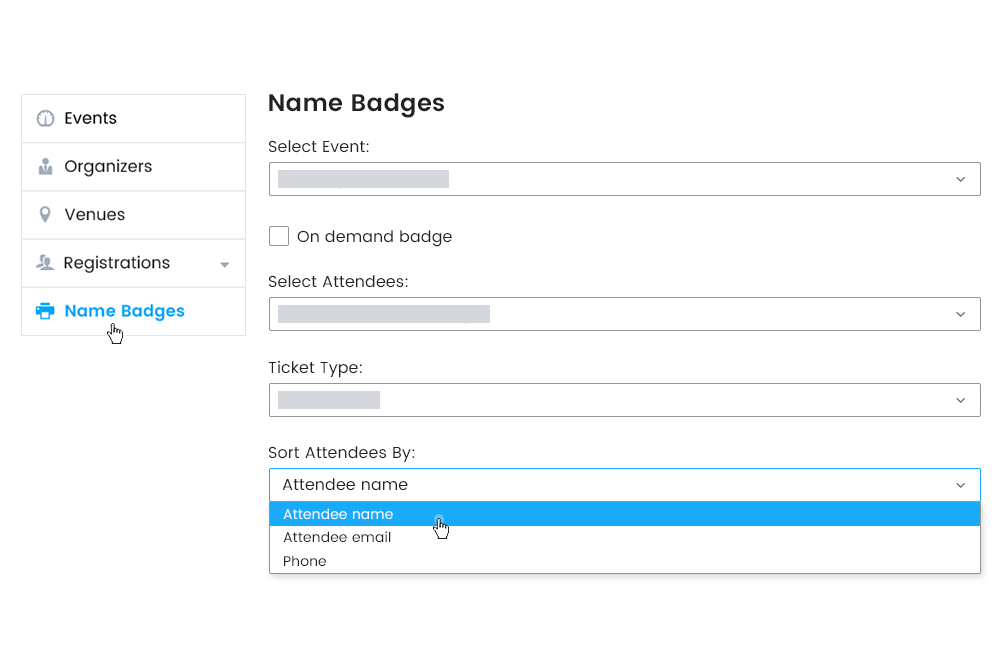Click the Select Attendees dropdown arrow
Screen dimensions: 1000x667
(963, 314)
